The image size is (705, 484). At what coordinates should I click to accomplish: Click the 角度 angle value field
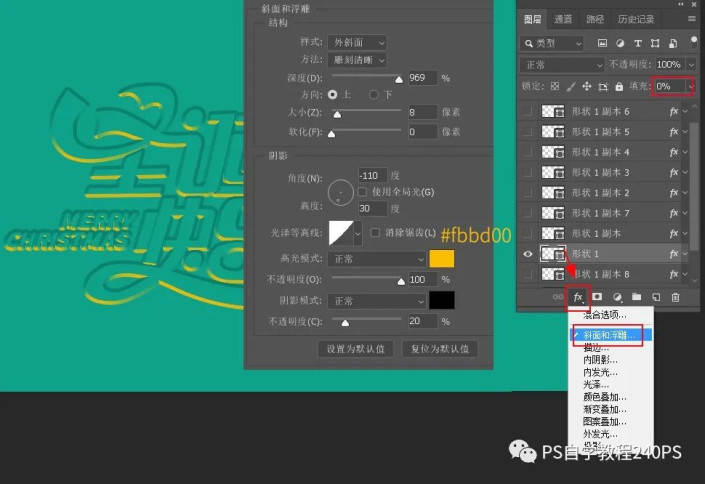coord(373,175)
